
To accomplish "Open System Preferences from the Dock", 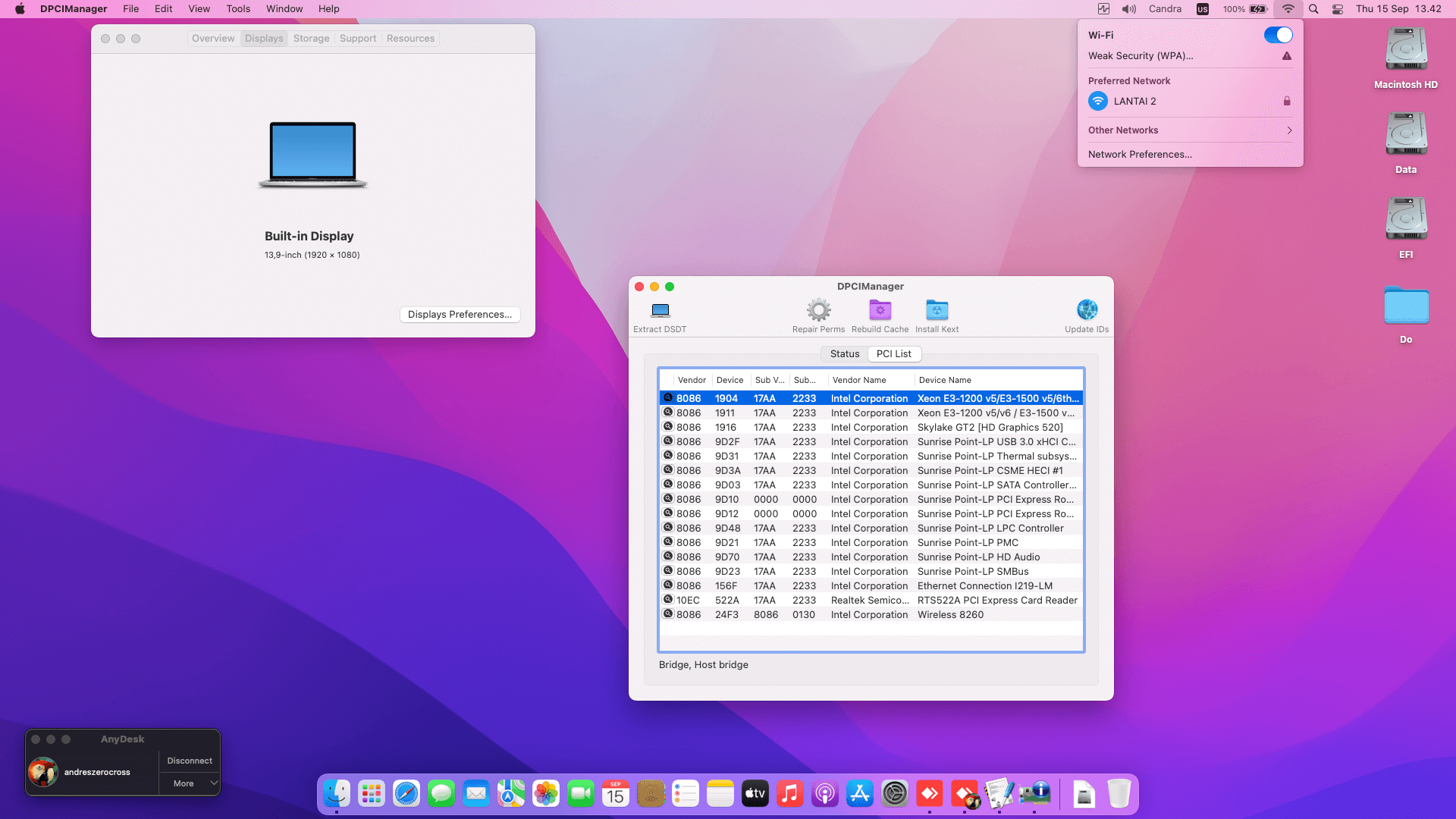I will (x=895, y=794).
